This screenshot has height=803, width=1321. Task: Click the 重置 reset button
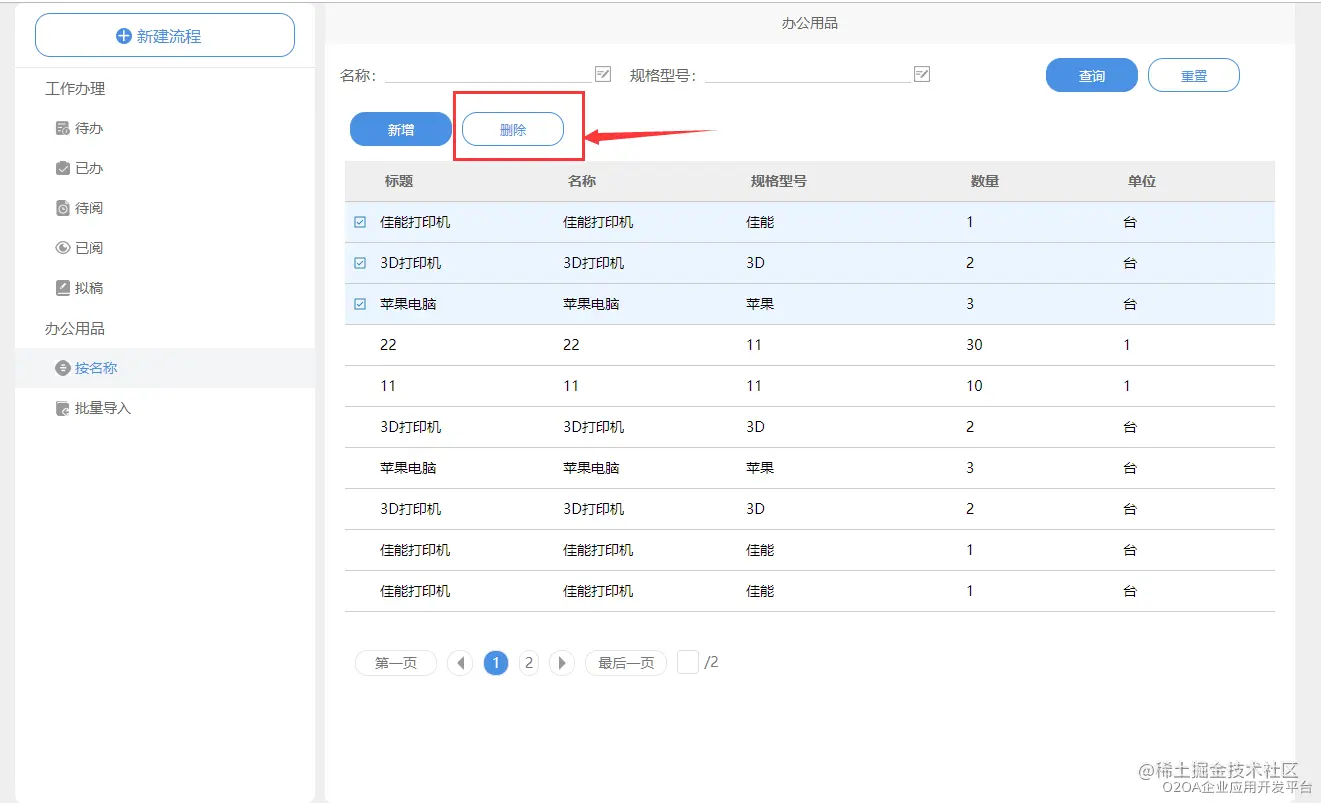coord(1194,75)
